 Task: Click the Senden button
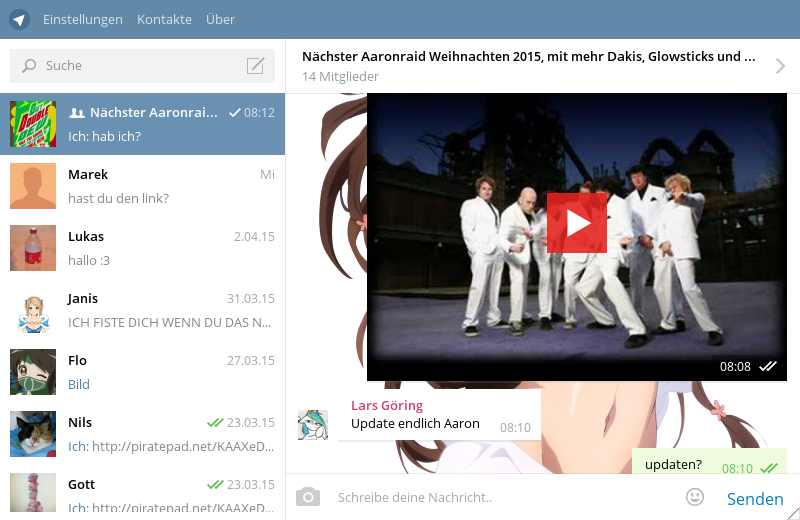coord(755,499)
